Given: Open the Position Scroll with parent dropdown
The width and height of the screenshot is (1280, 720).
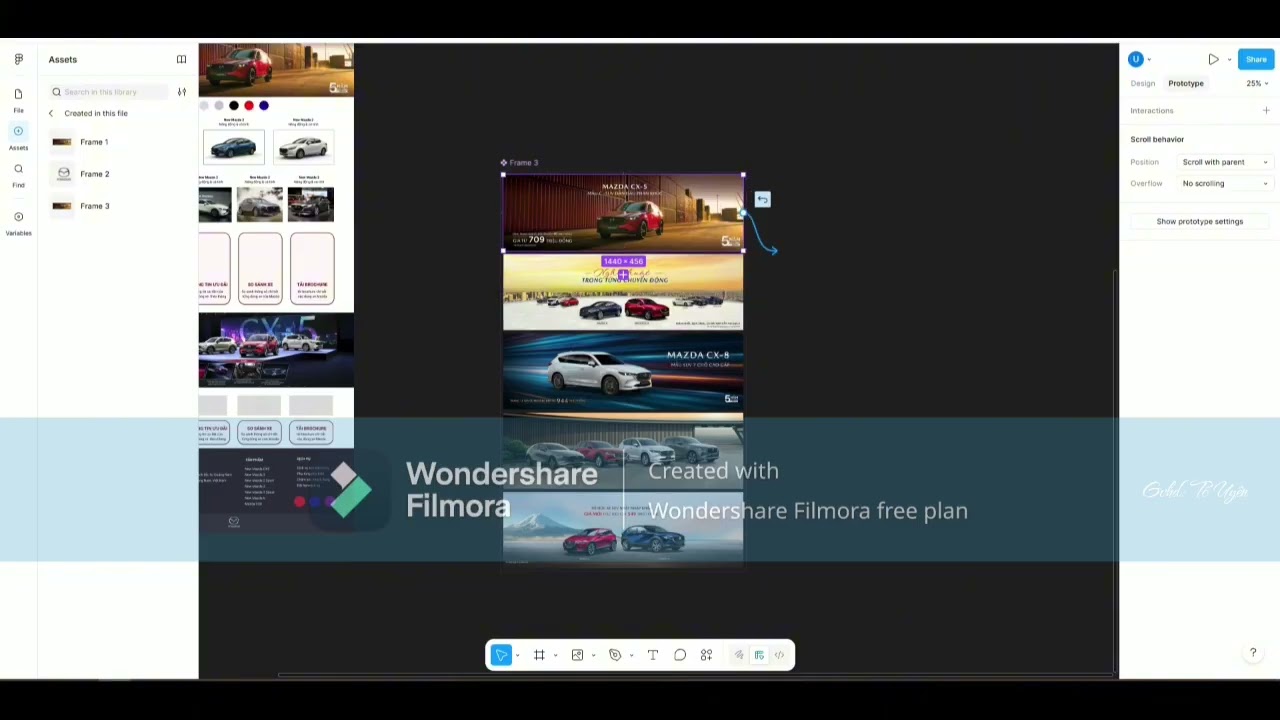Looking at the screenshot, I should click(1225, 162).
